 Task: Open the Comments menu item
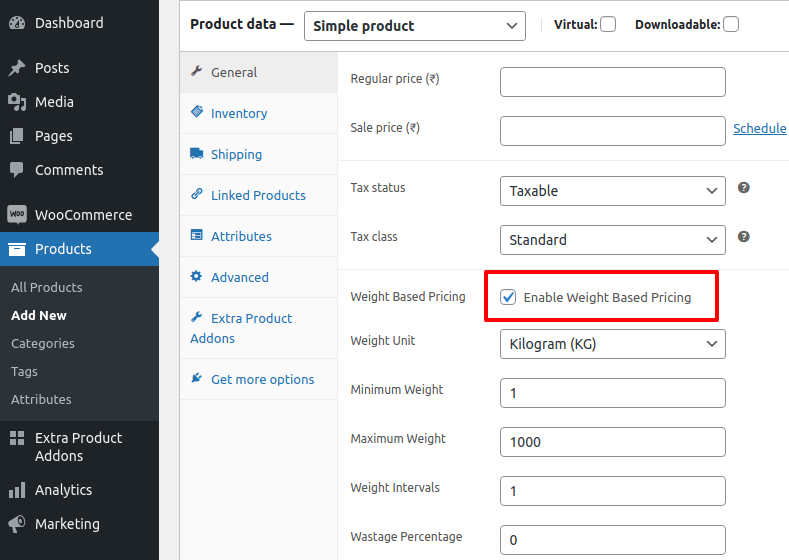[x=80, y=170]
